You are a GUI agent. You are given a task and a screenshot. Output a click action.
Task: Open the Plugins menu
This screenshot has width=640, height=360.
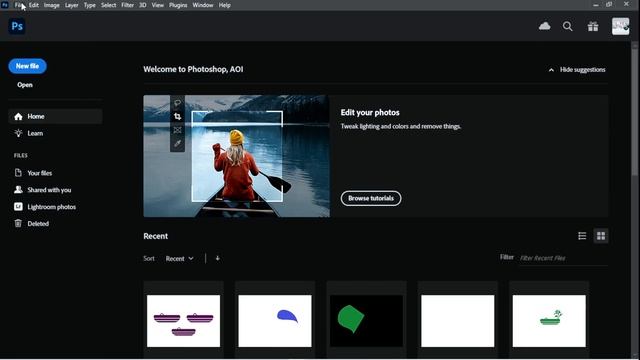pyautogui.click(x=178, y=5)
